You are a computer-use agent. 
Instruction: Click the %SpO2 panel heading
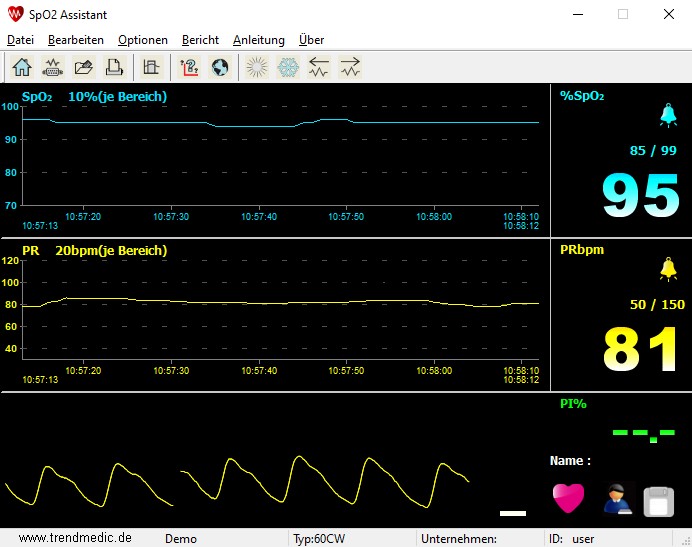coord(582,96)
